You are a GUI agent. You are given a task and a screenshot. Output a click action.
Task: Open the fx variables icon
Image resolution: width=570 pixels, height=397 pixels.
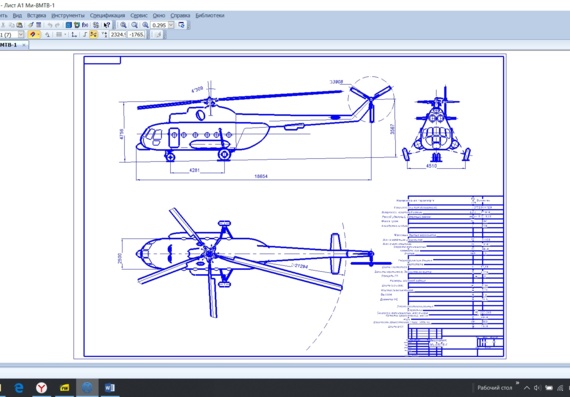pyautogui.click(x=85, y=25)
